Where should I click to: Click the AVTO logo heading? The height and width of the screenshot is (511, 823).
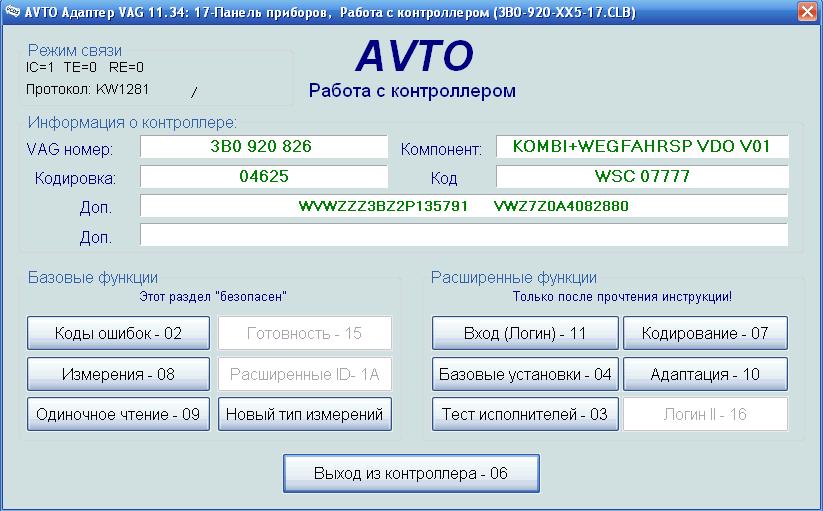[414, 55]
